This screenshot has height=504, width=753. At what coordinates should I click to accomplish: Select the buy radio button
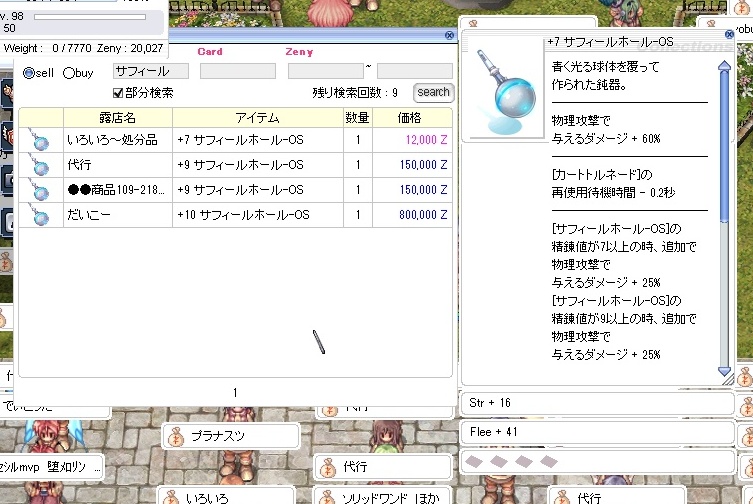pos(69,73)
